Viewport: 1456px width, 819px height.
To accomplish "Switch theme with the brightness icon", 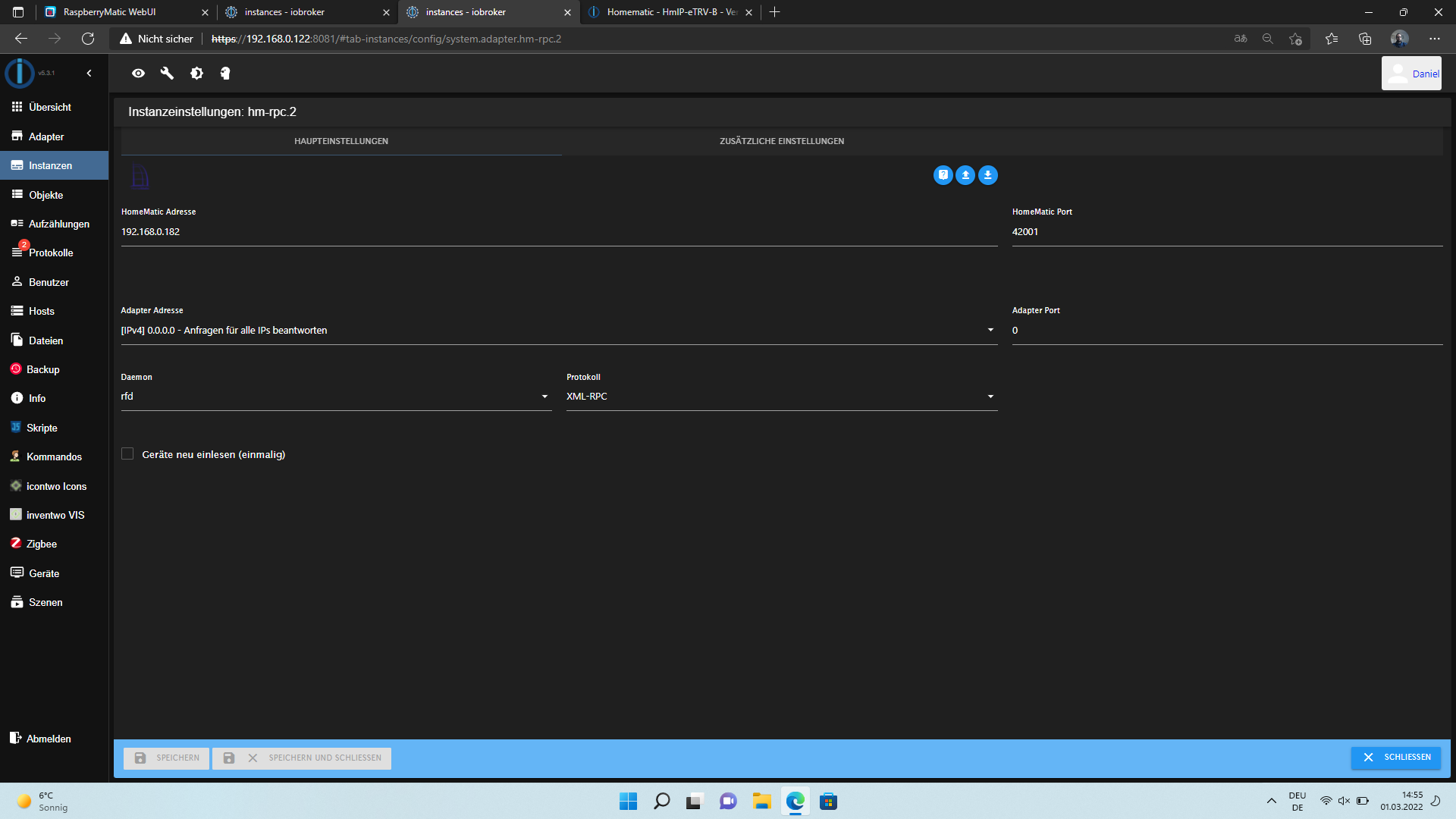I will coord(196,74).
